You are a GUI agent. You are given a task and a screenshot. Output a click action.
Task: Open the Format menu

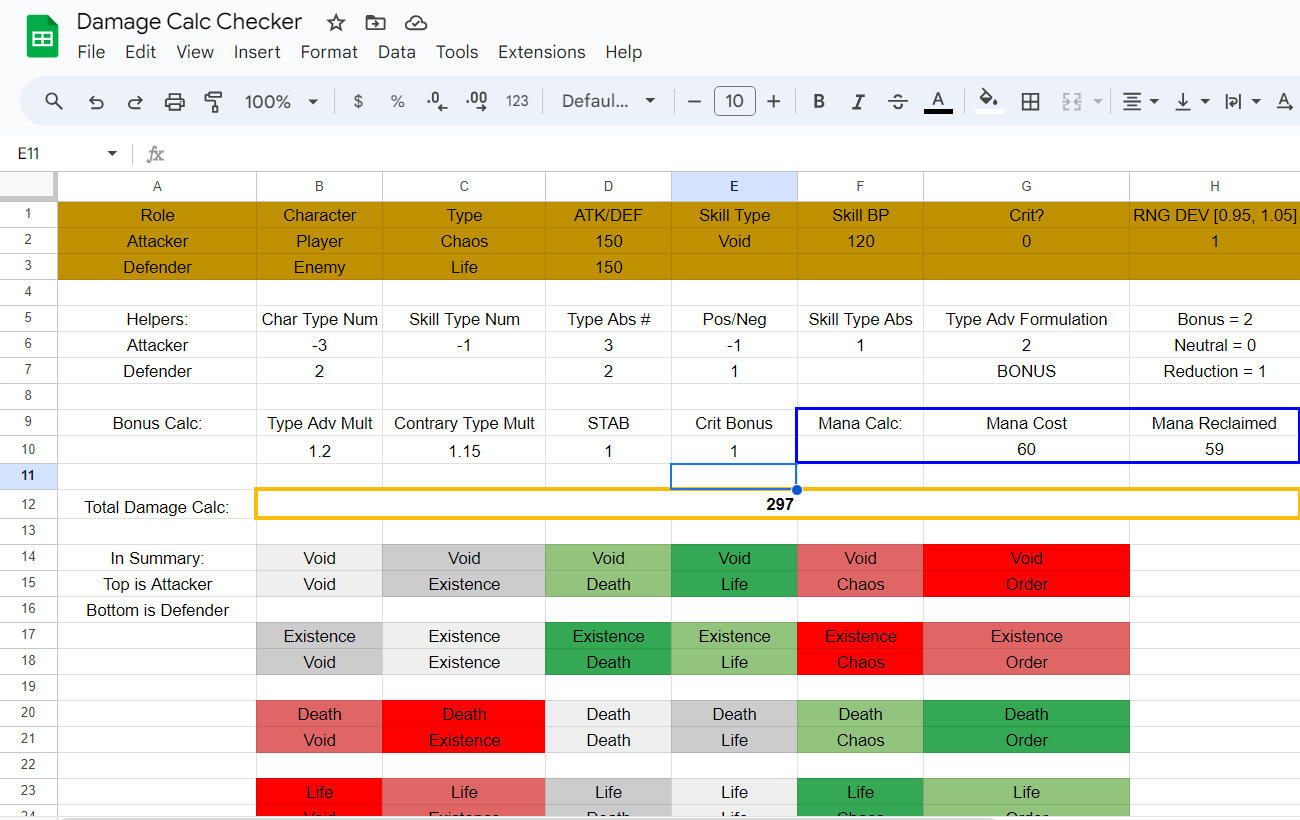pyautogui.click(x=329, y=52)
